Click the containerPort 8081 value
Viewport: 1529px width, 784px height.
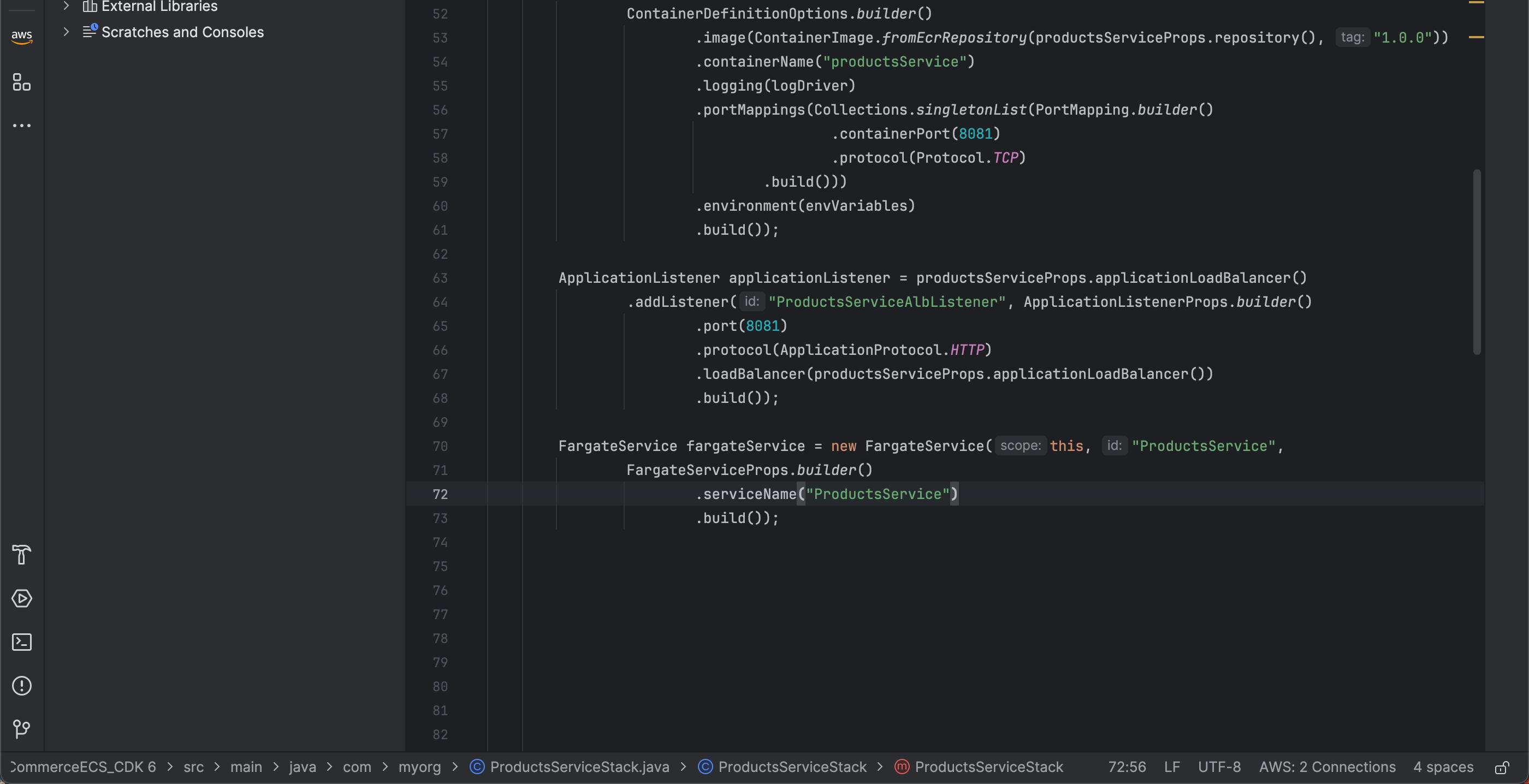[975, 134]
